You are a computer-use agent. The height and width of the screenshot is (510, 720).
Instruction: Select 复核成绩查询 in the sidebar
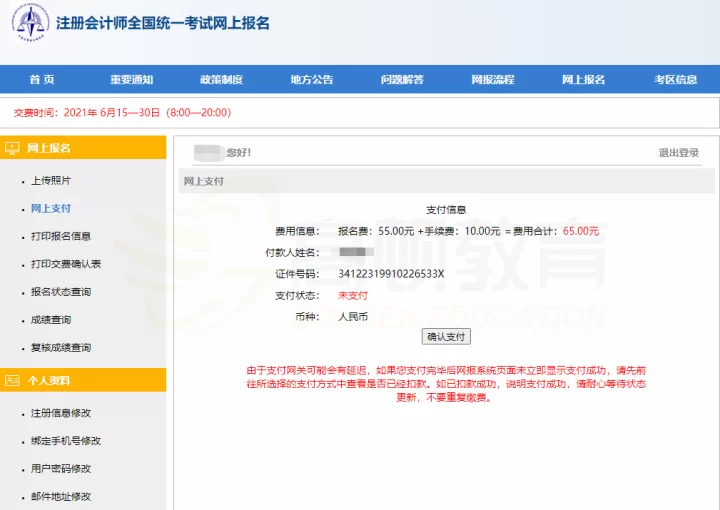61,348
